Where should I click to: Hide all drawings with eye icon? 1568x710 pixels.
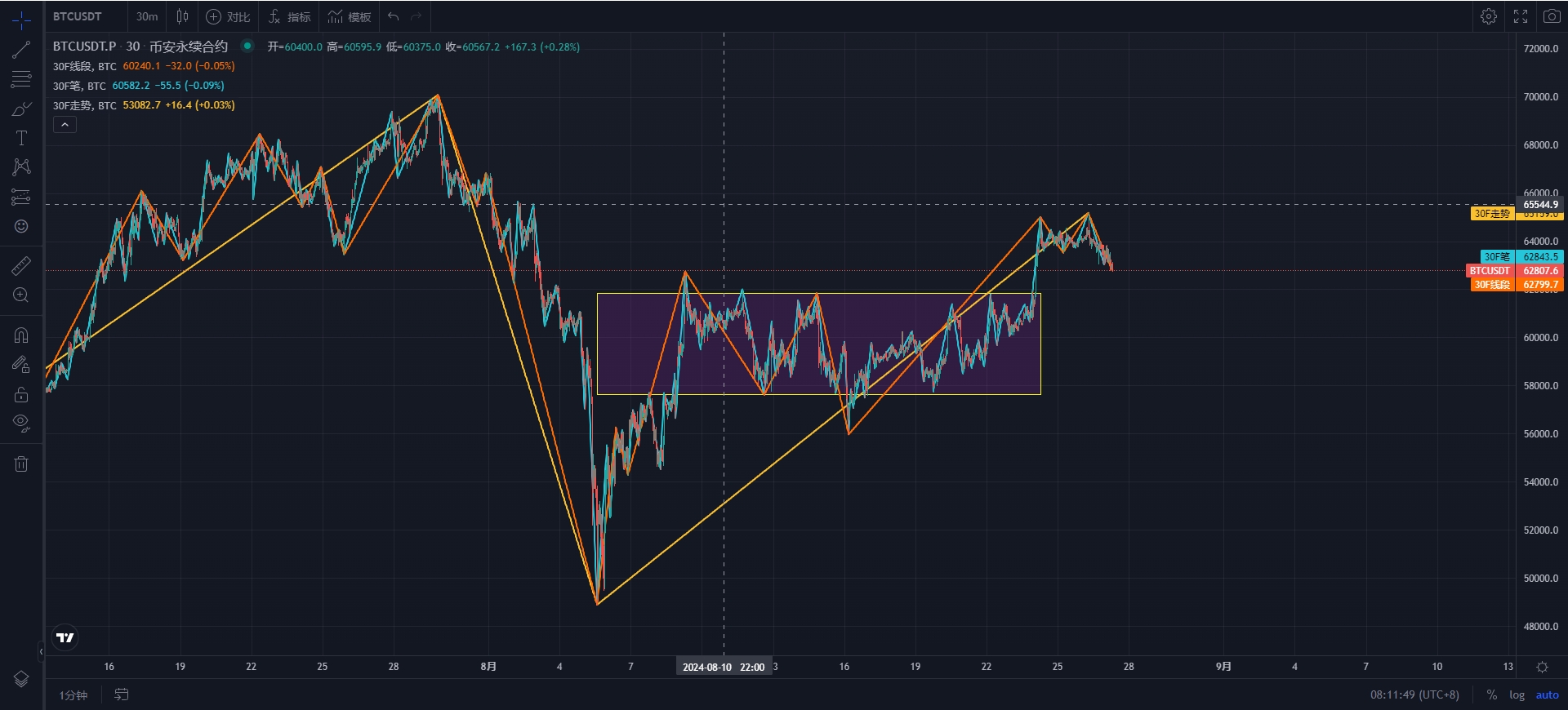pyautogui.click(x=21, y=424)
